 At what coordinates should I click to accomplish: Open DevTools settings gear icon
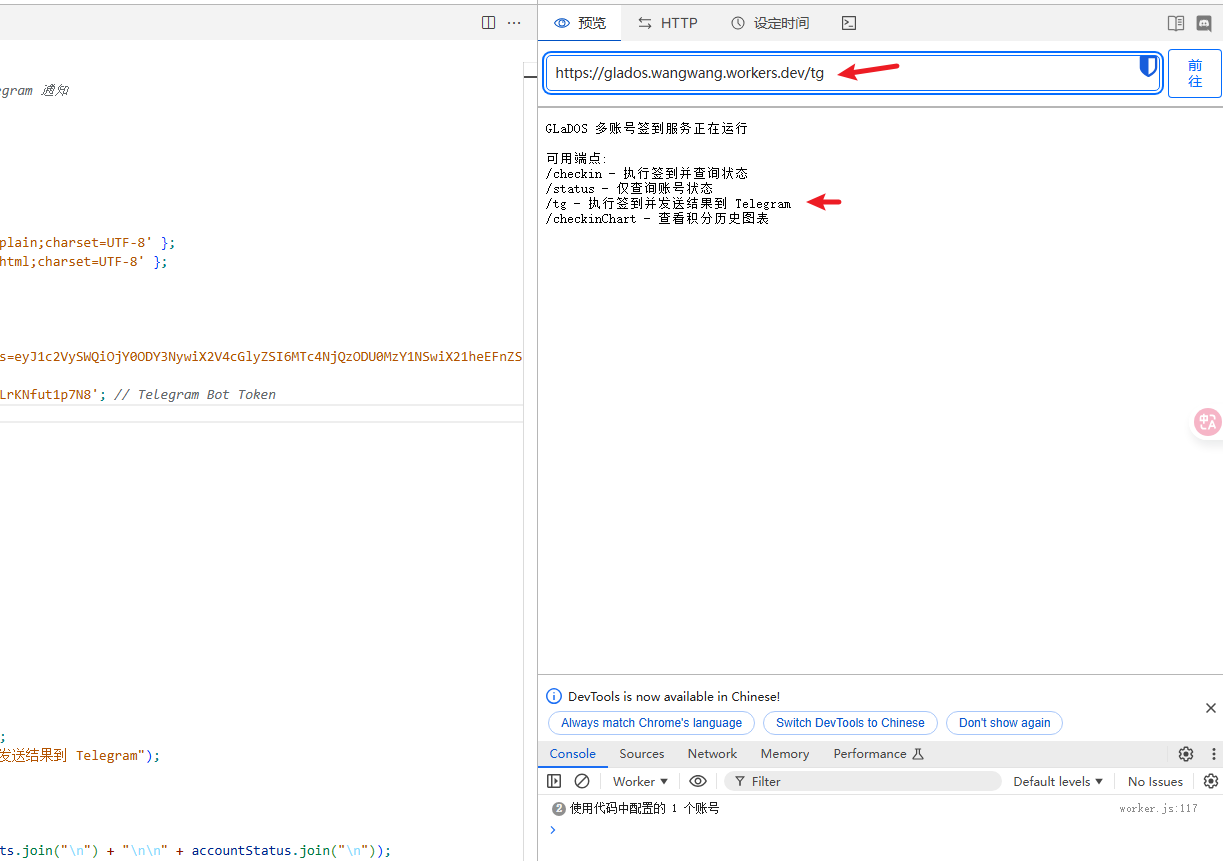[x=1186, y=754]
